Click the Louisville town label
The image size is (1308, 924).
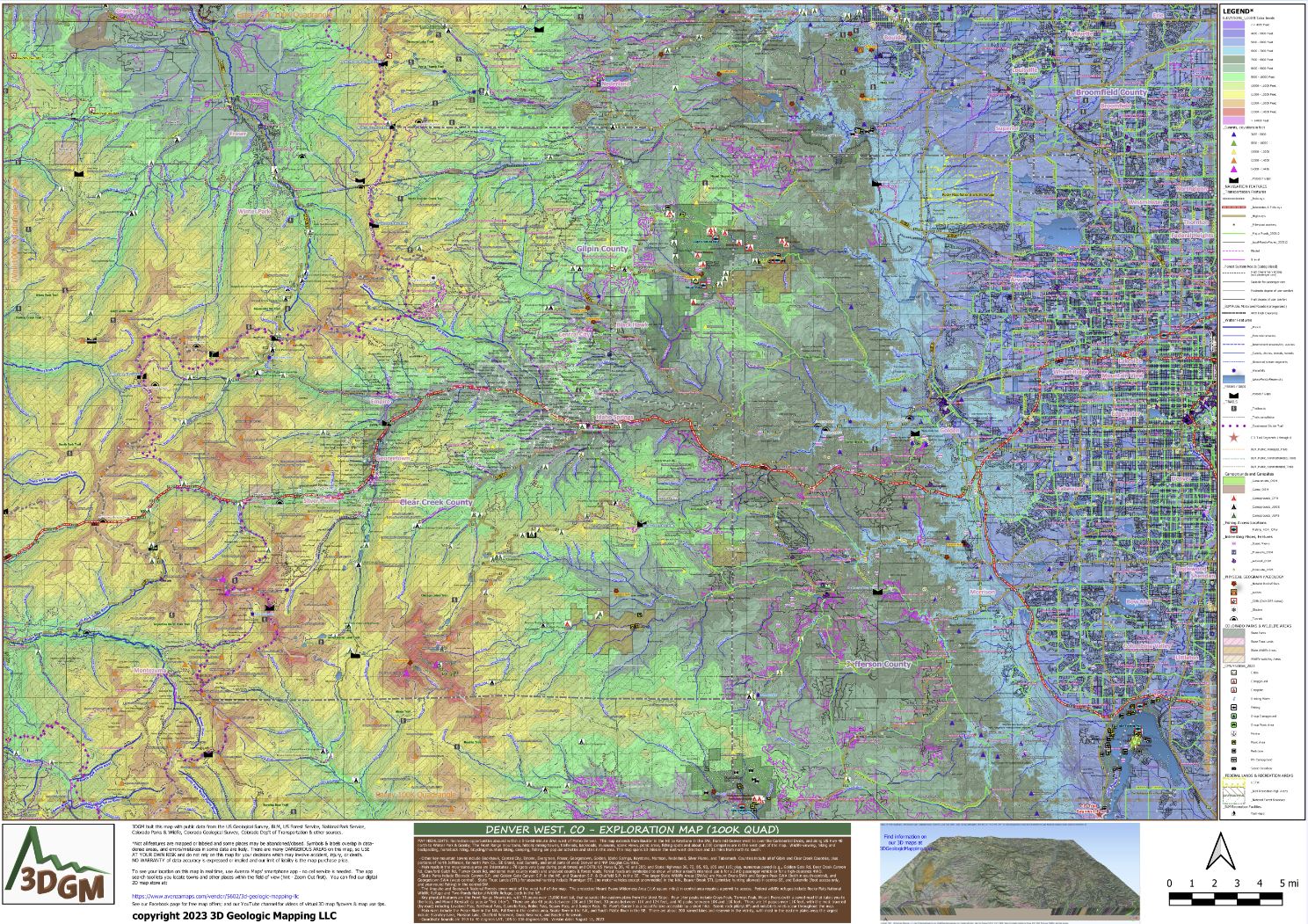coord(1025,69)
